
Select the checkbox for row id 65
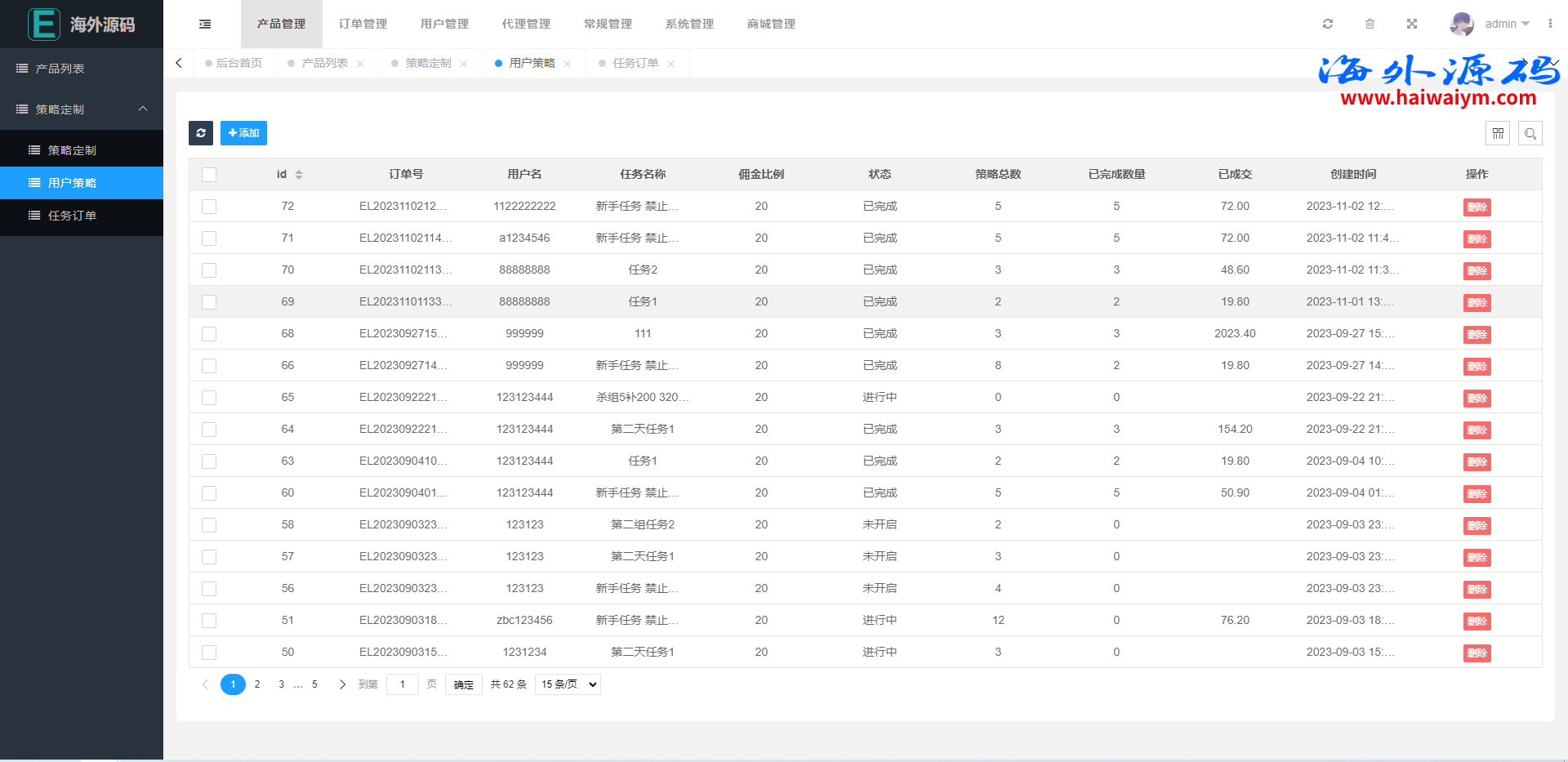pyautogui.click(x=209, y=398)
